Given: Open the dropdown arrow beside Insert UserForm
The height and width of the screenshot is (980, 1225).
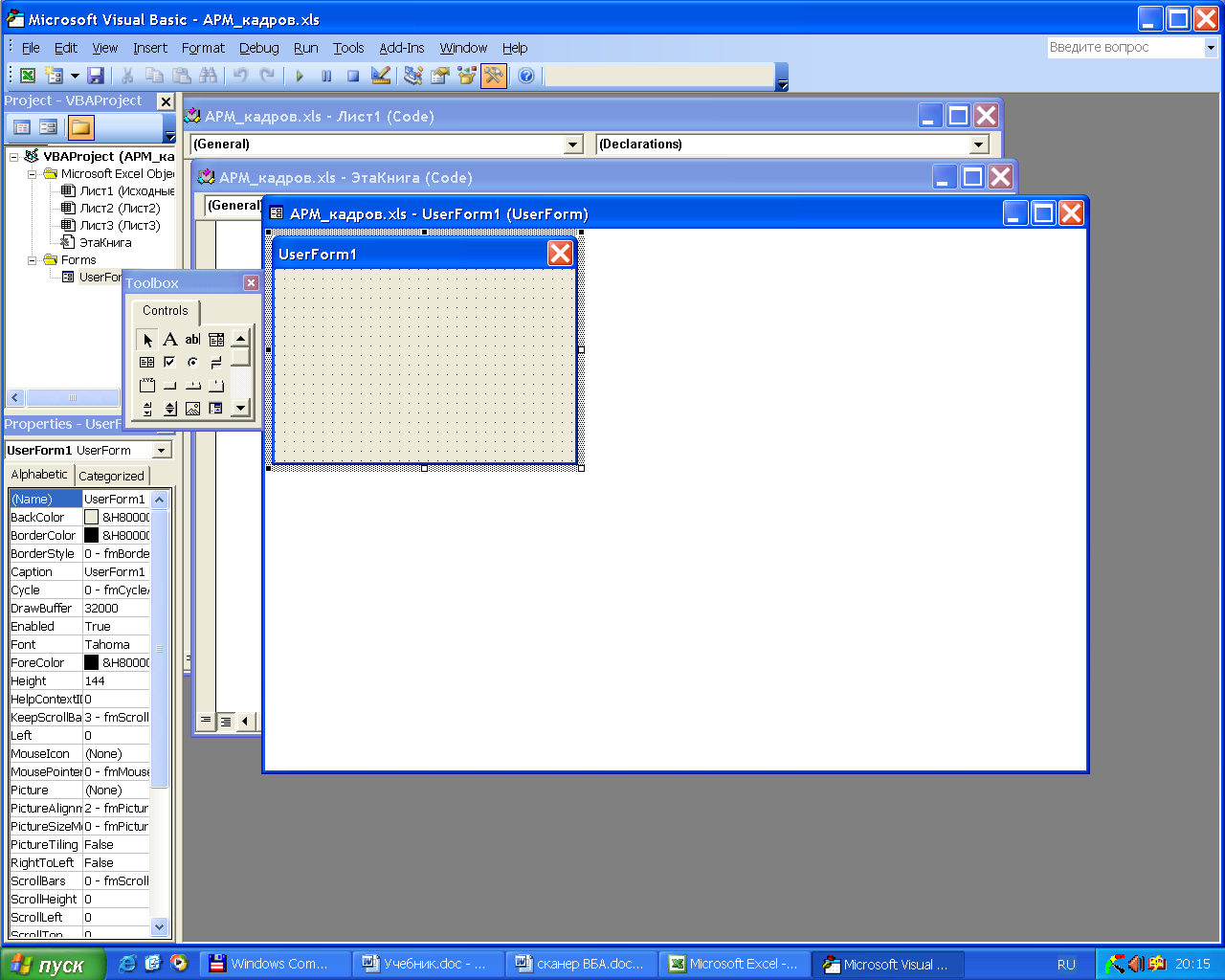Looking at the screenshot, I should point(75,76).
